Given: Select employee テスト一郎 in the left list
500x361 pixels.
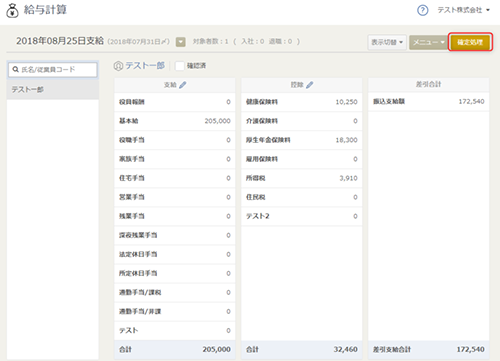Looking at the screenshot, I should pyautogui.click(x=53, y=89).
